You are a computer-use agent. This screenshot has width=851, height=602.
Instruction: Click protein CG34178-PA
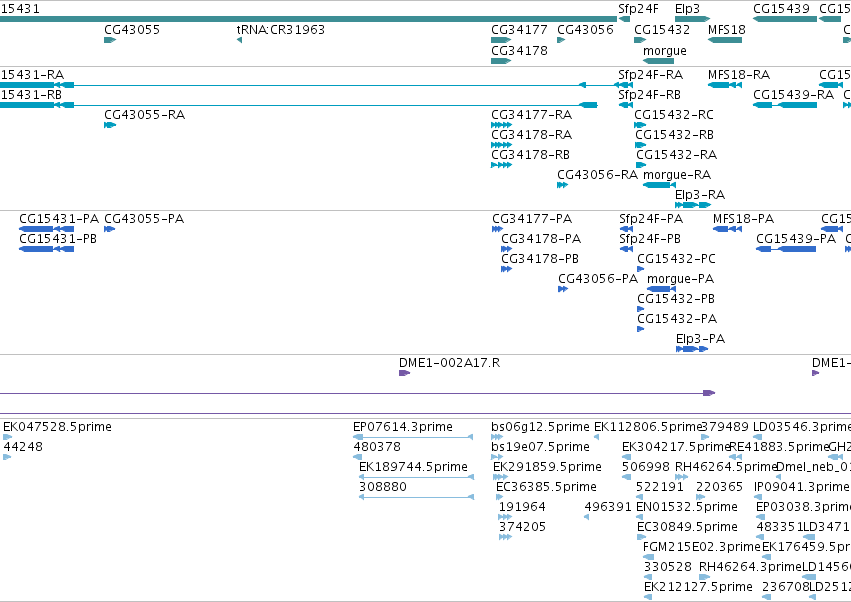pos(541,239)
